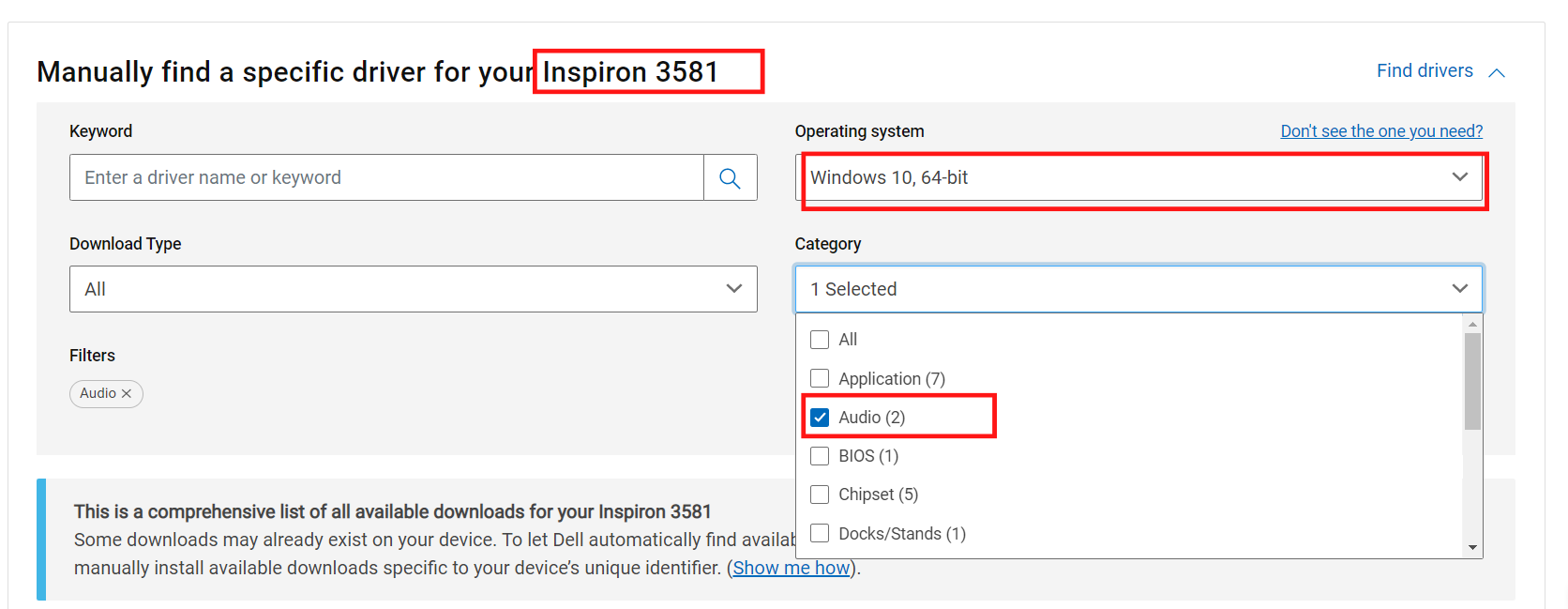Click the category list scrollbar thumb
The image size is (1568, 609).
click(1472, 381)
